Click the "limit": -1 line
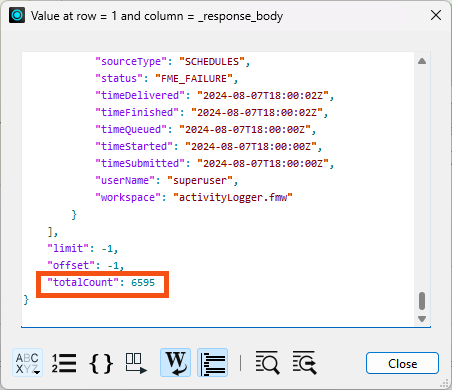This screenshot has width=452, height=390. (x=82, y=249)
